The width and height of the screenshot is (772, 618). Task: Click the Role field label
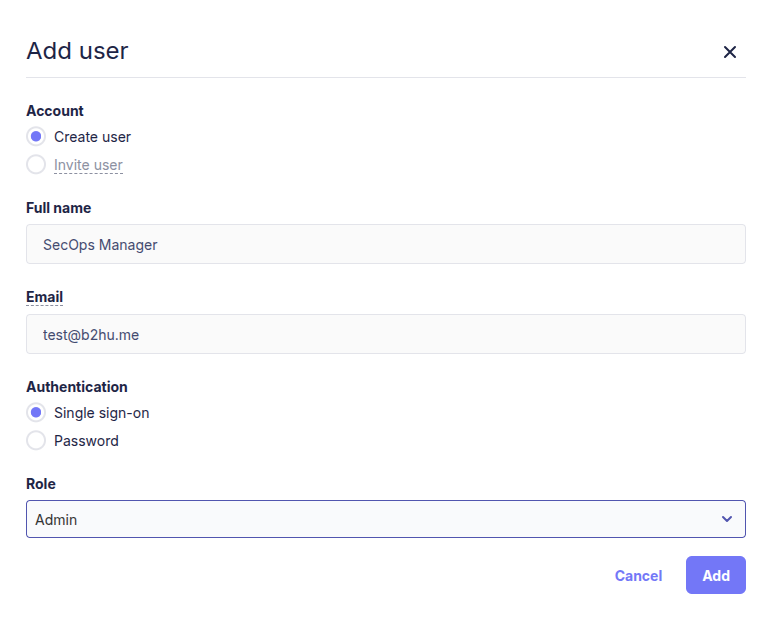[41, 484]
